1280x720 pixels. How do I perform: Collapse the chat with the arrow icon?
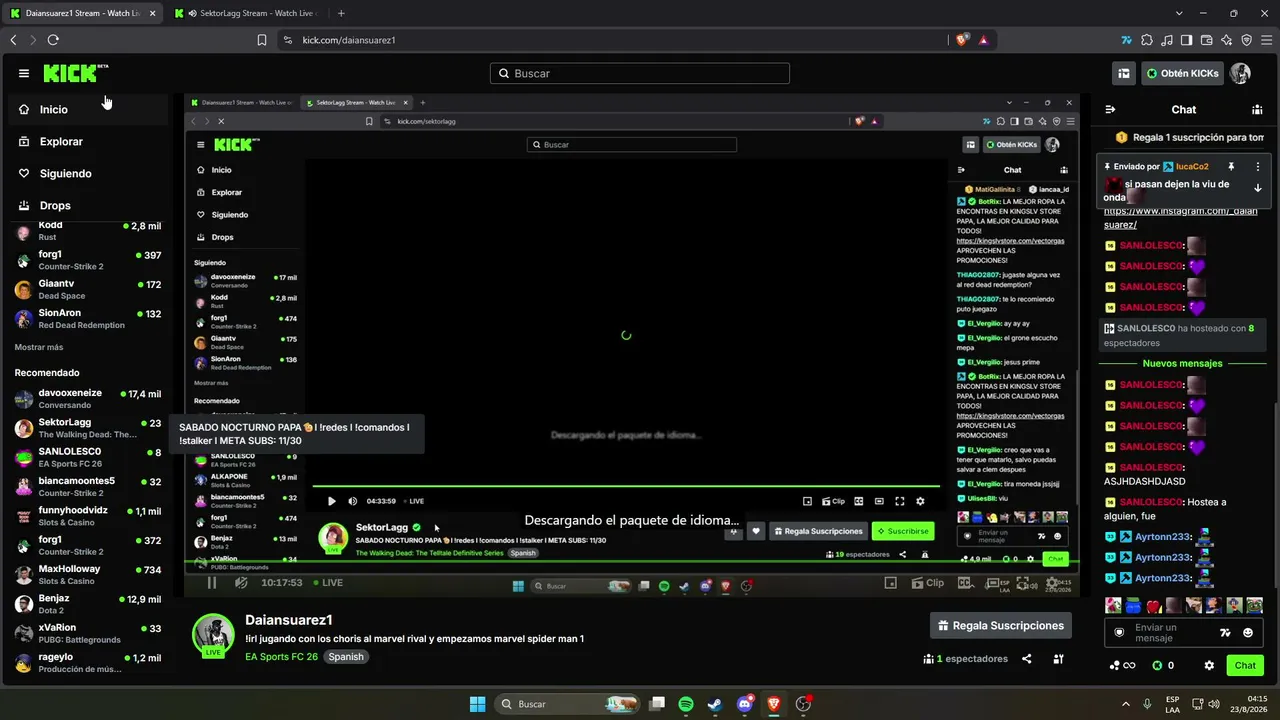pos(1110,109)
